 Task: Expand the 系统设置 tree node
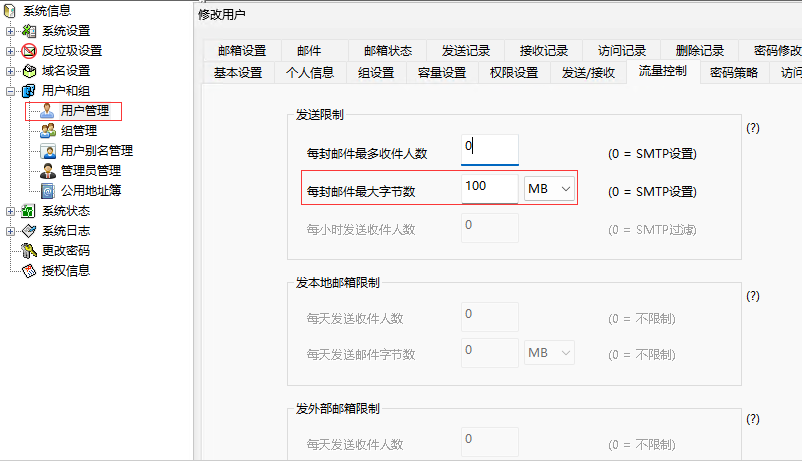[x=10, y=31]
